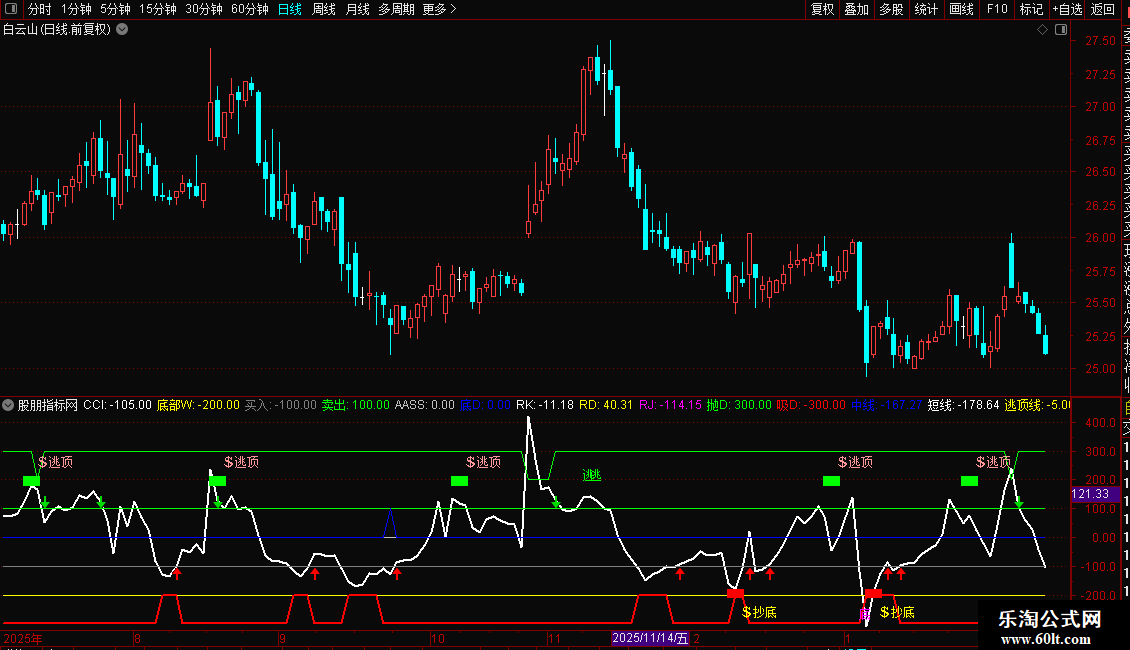1130x650 pixels.
Task: Click the 返回 back button
Action: (x=1102, y=9)
